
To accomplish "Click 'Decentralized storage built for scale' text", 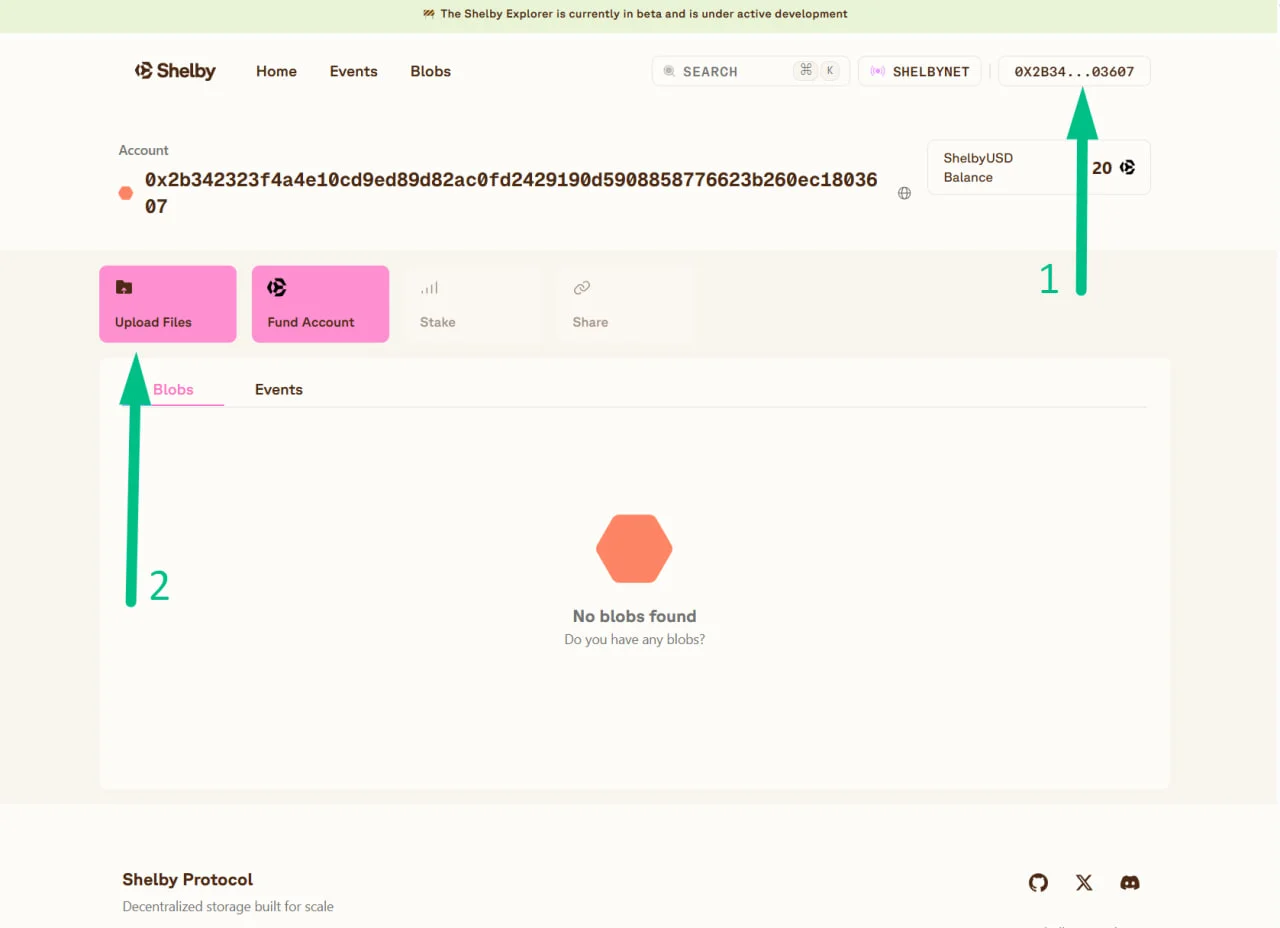I will click(228, 906).
